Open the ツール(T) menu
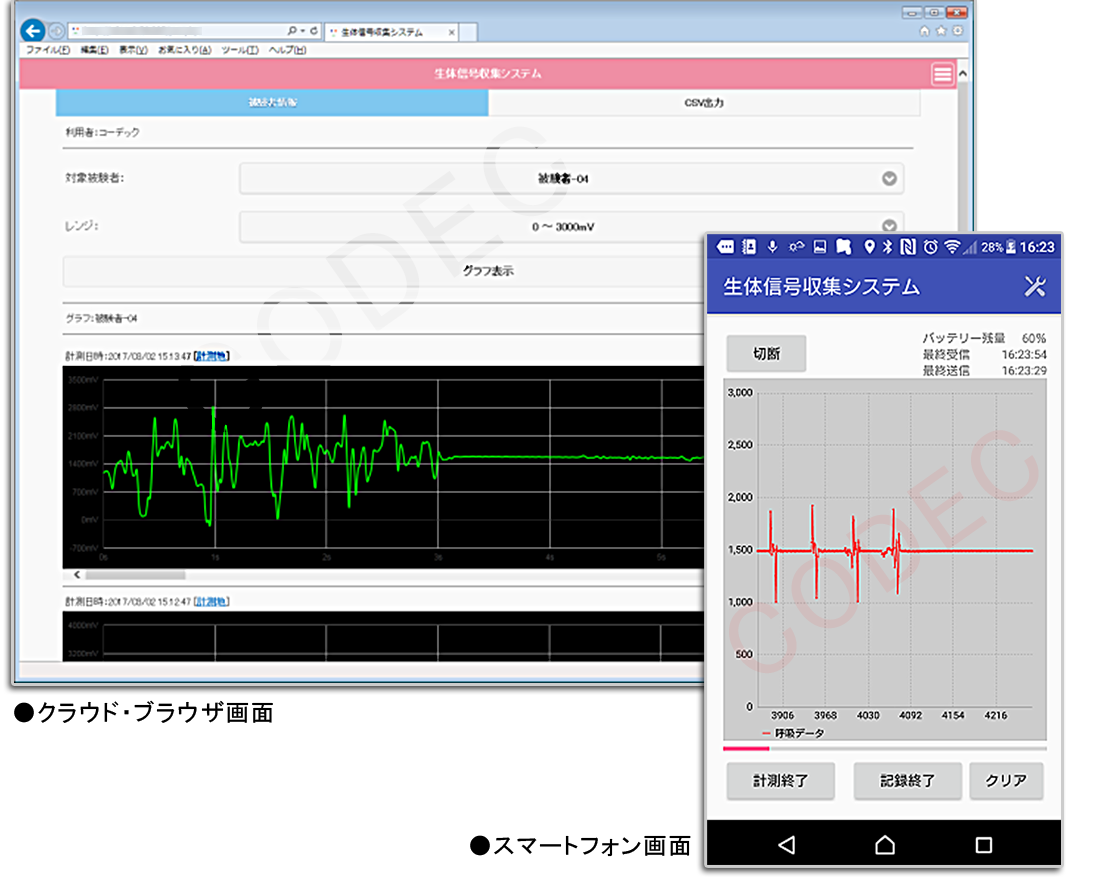This screenshot has height=883, width=1110. (240, 50)
